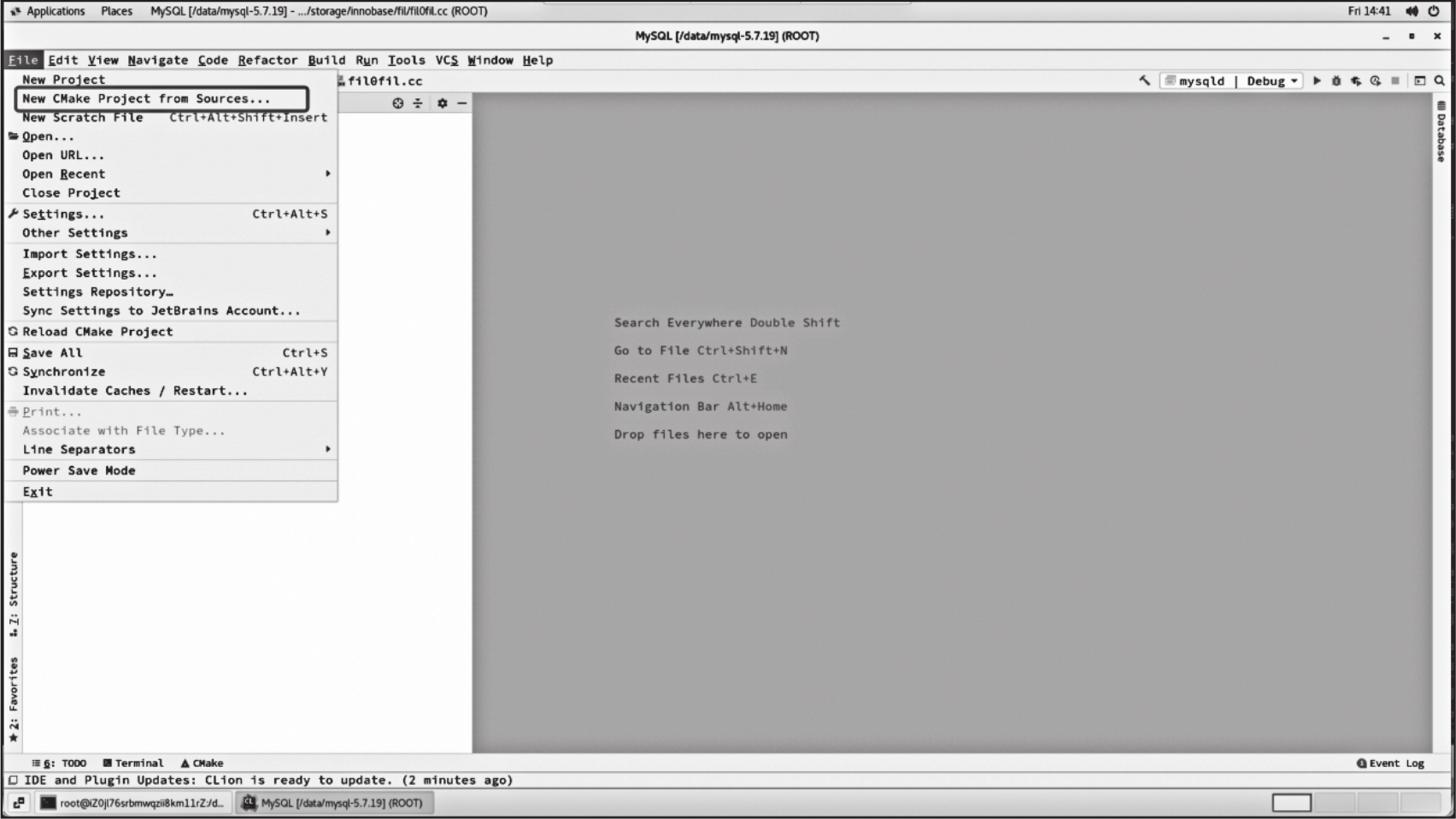Click the project panel gear icon
Screen dimensions: 1456x819
pyautogui.click(x=442, y=103)
